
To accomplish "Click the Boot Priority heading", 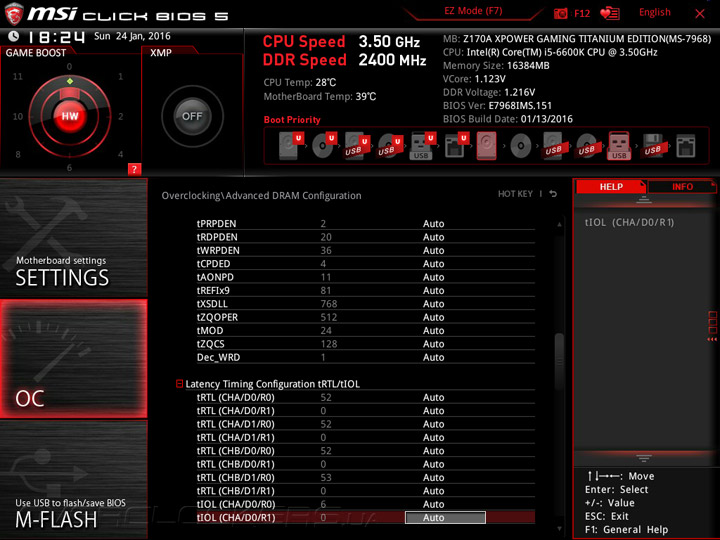I will (x=292, y=119).
